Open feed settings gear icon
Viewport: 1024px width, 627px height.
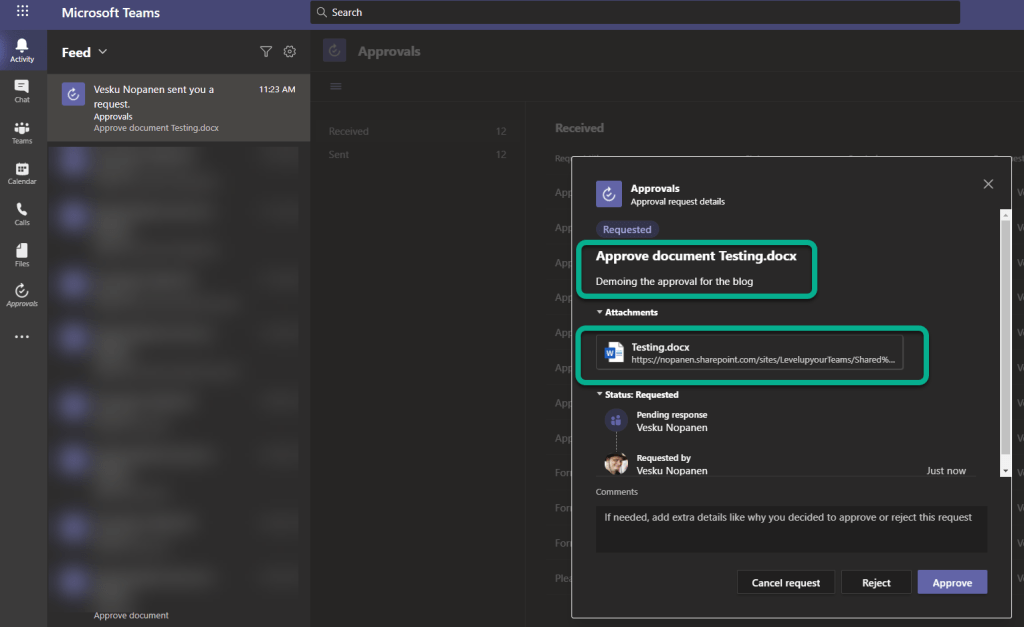(x=290, y=52)
